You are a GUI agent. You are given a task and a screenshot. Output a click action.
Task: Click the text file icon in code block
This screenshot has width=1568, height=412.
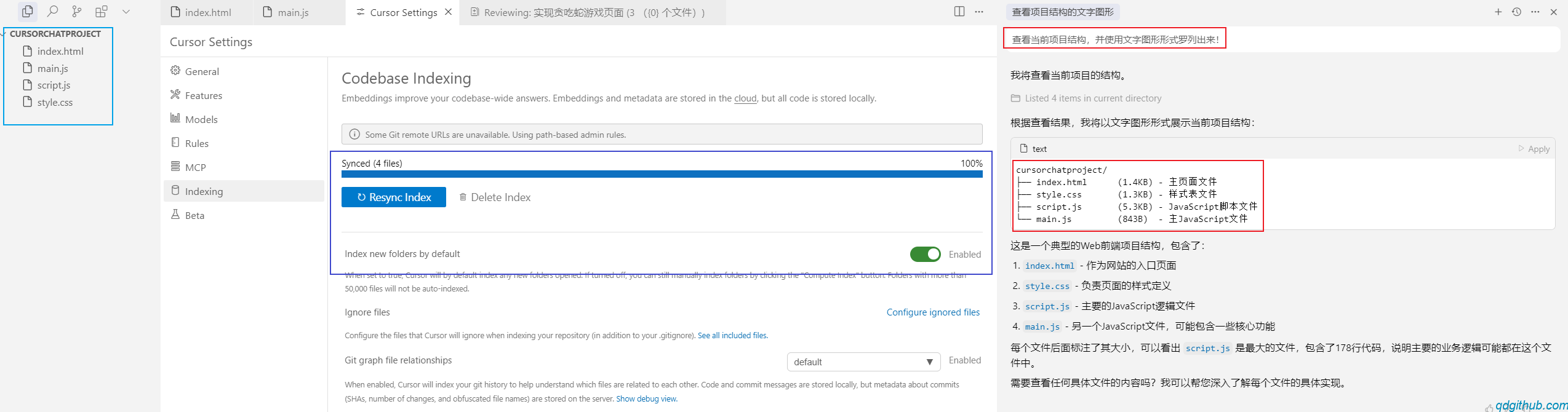(x=1024, y=148)
